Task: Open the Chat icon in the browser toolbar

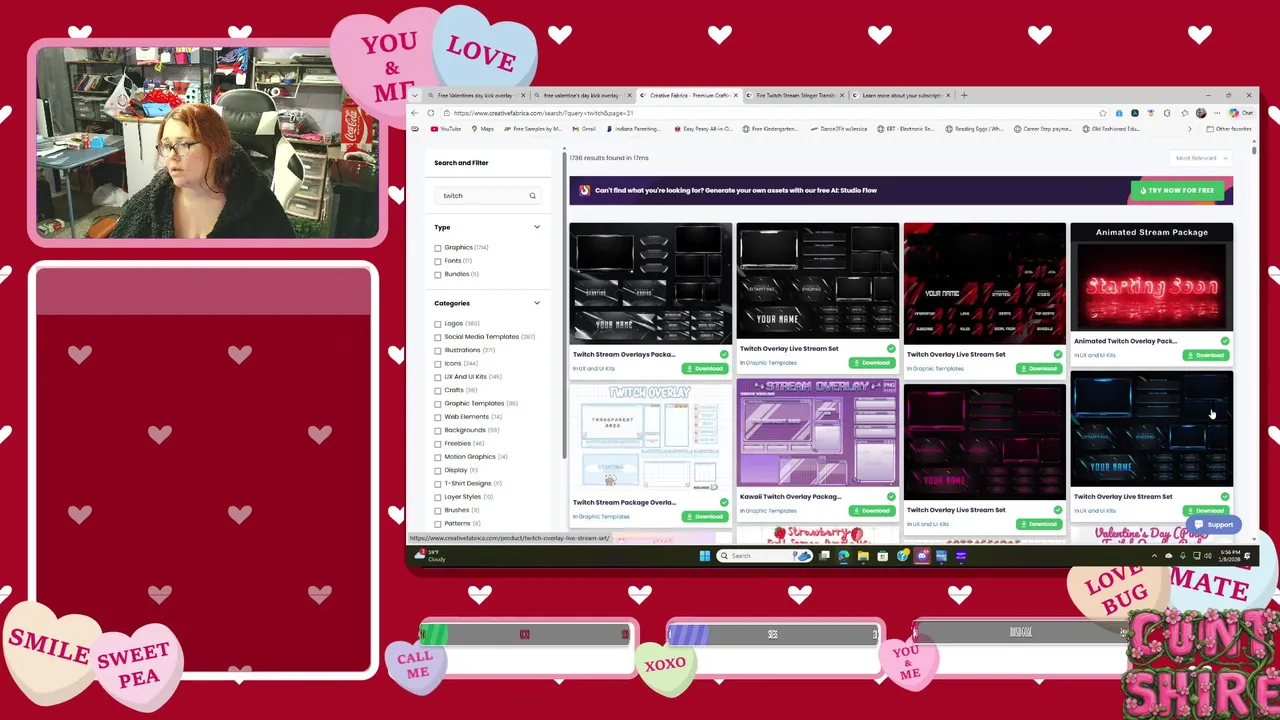Action: click(x=1240, y=113)
